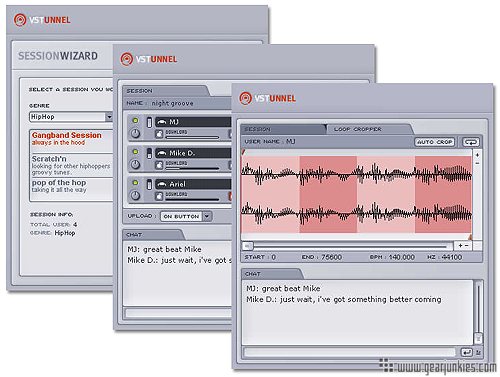Viewport: 500px width, 377px height.
Task: Click the loop button beside Auto Crop
Action: (471, 142)
